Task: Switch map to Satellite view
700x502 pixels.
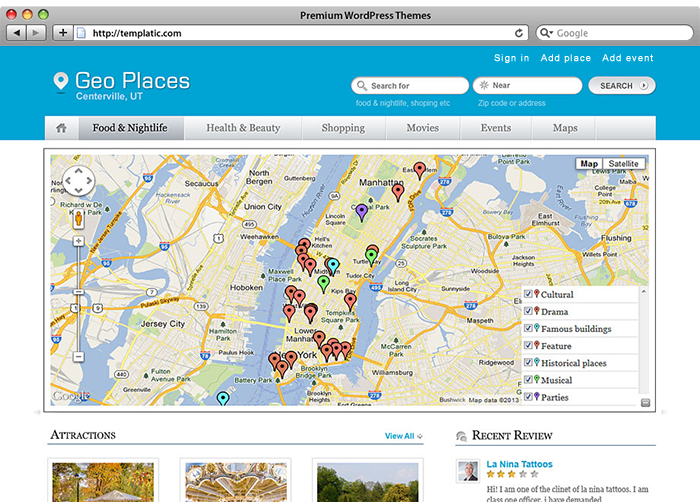Action: [x=623, y=164]
